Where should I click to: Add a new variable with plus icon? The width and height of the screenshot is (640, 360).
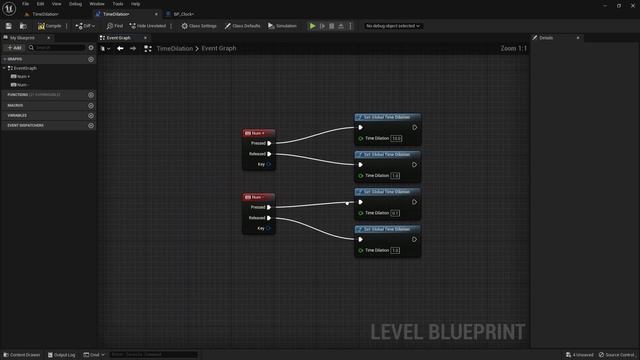coord(91,116)
